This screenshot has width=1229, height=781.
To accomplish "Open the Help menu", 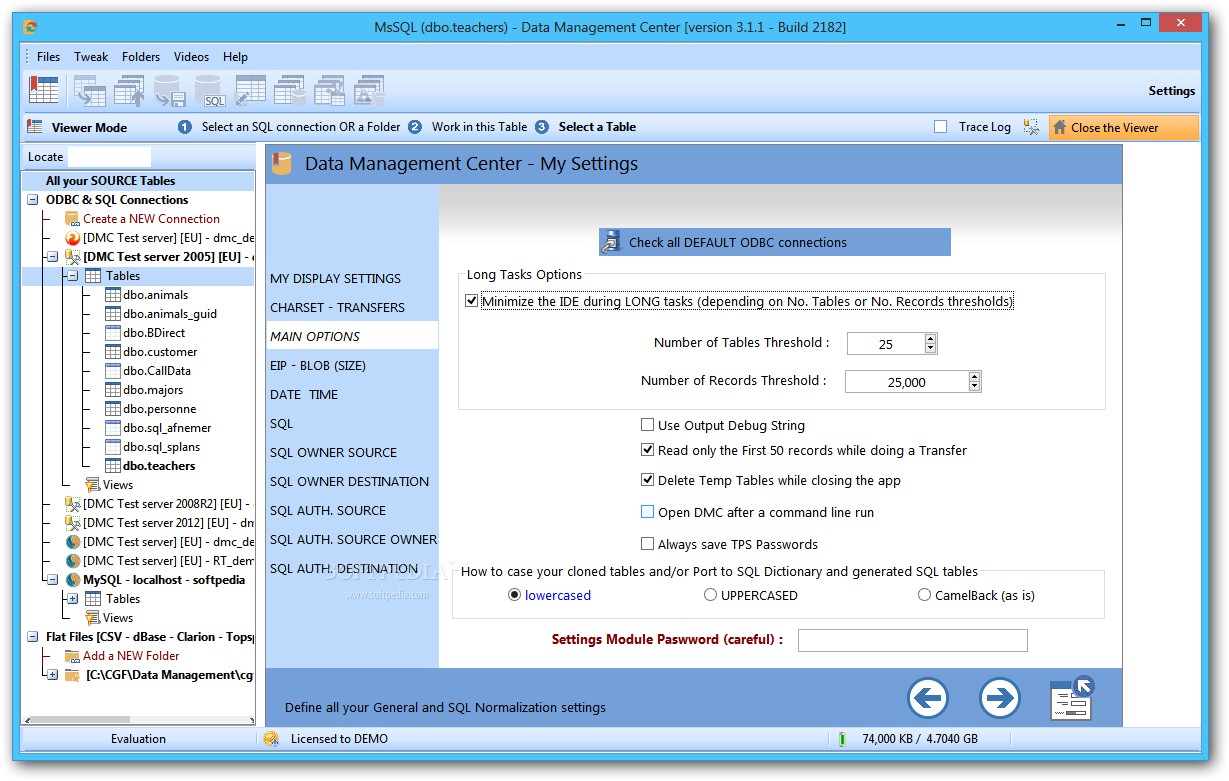I will click(235, 57).
